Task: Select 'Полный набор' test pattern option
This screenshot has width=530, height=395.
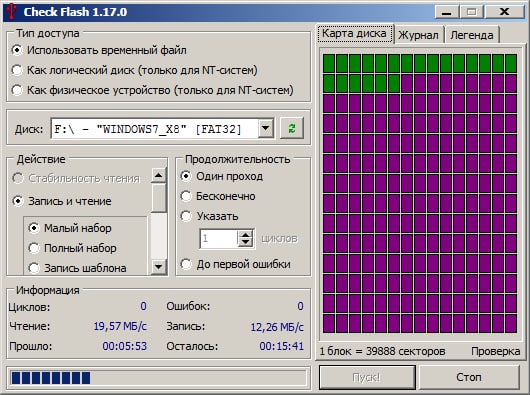Action: [73, 248]
